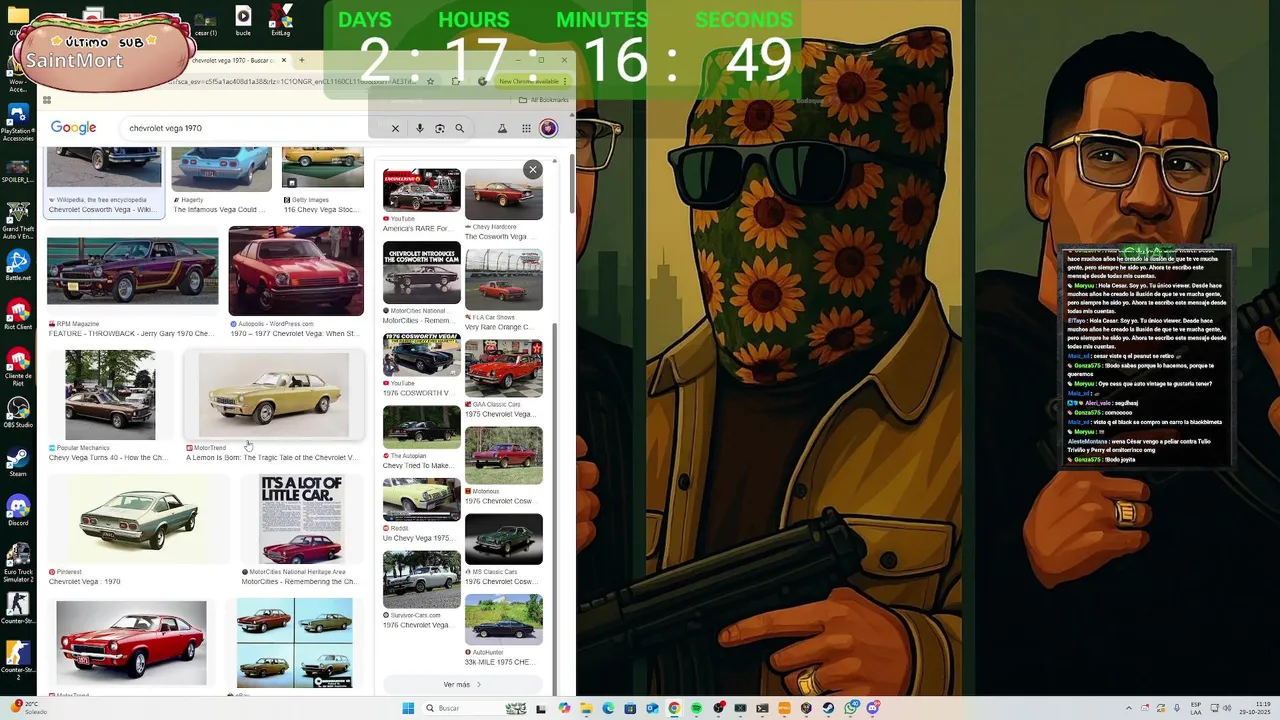The width and height of the screenshot is (1280, 720).
Task: Open Pinterest 'Chevrolet Vega : 1970' image
Action: coord(137,520)
